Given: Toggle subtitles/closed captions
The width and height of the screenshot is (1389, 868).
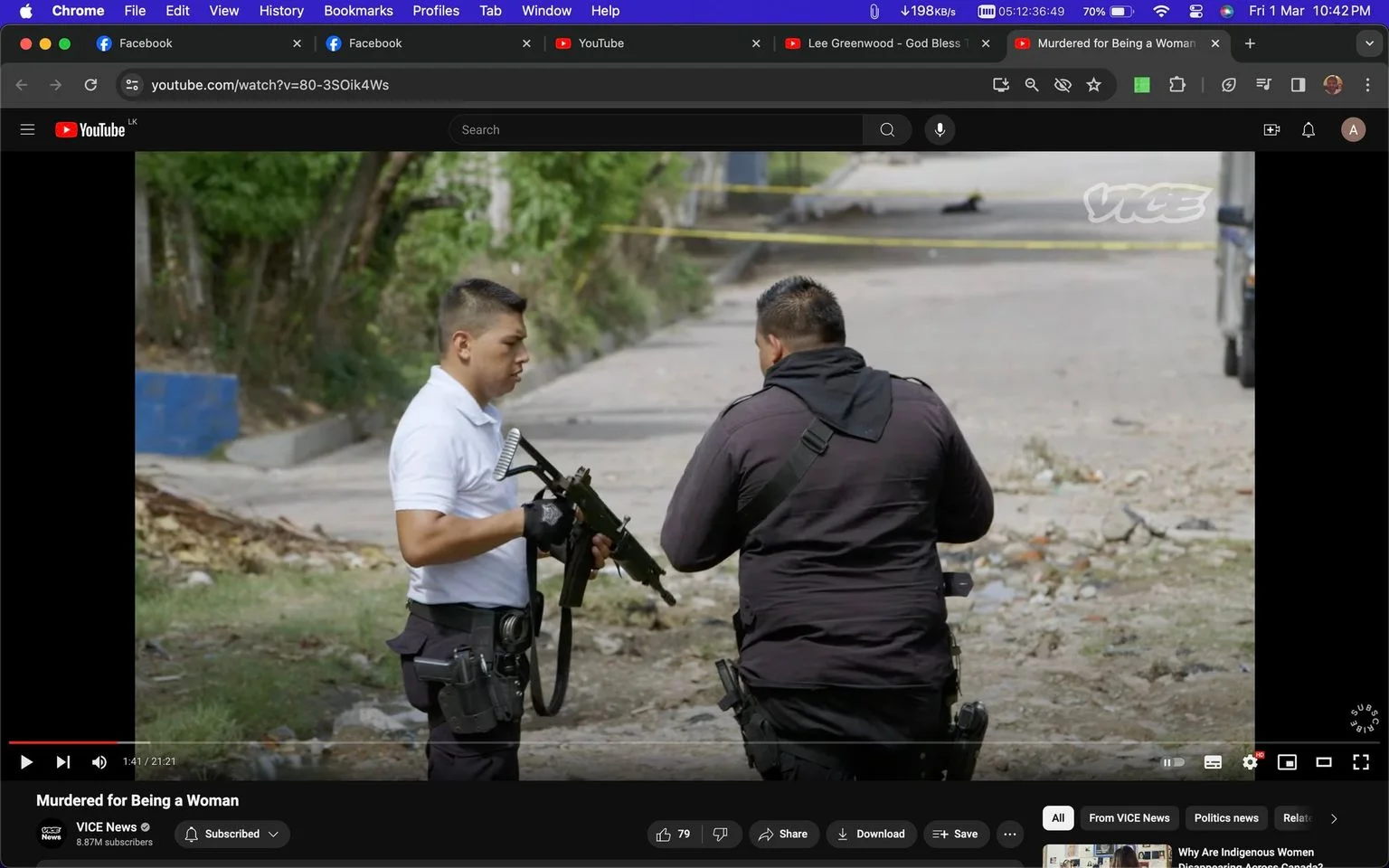Looking at the screenshot, I should point(1213,762).
